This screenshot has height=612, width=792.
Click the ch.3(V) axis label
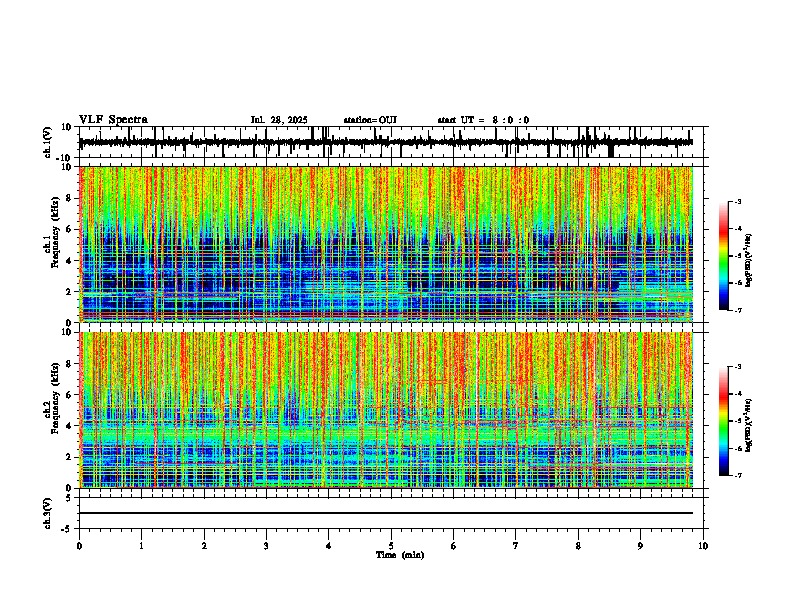coord(48,513)
